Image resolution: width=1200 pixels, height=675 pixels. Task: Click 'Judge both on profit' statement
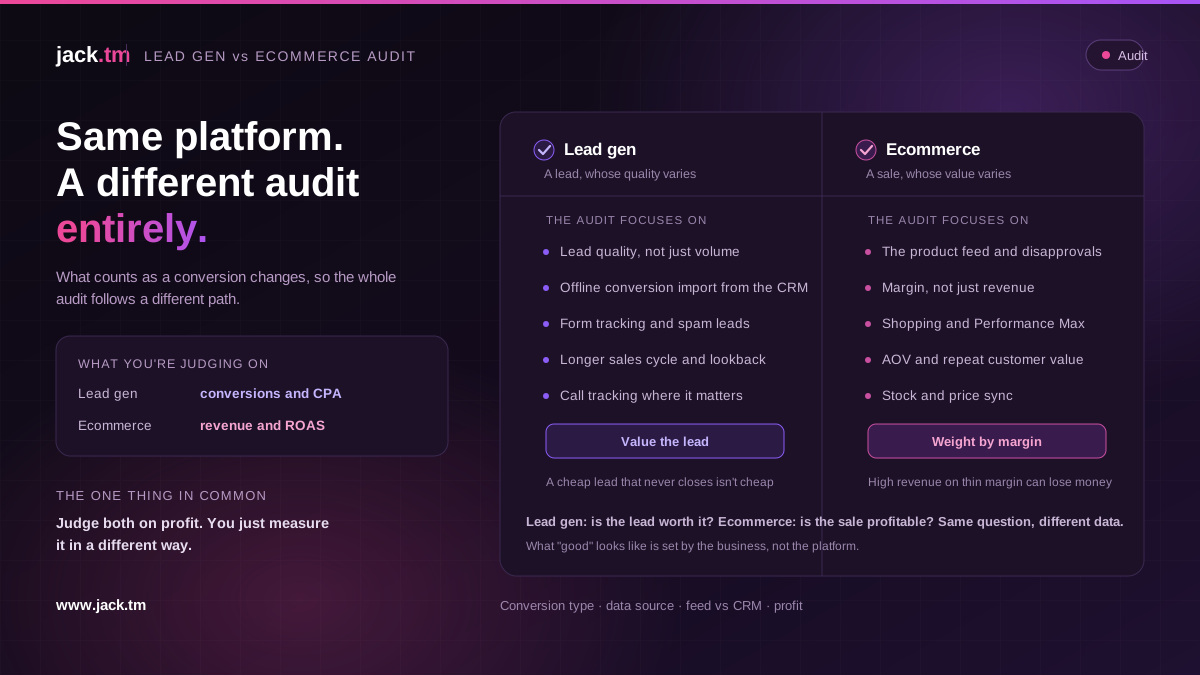point(192,534)
